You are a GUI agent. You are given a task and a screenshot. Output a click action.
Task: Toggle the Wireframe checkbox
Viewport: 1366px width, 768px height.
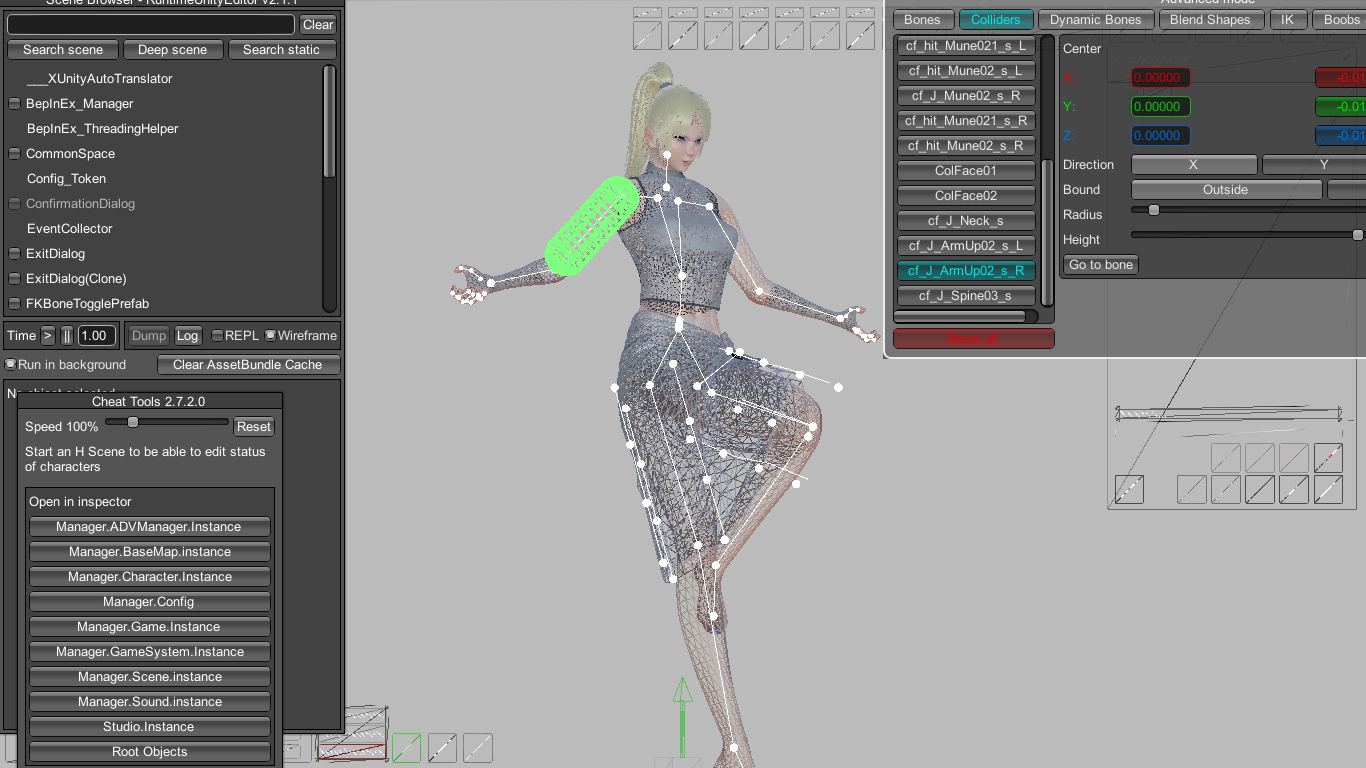point(270,336)
